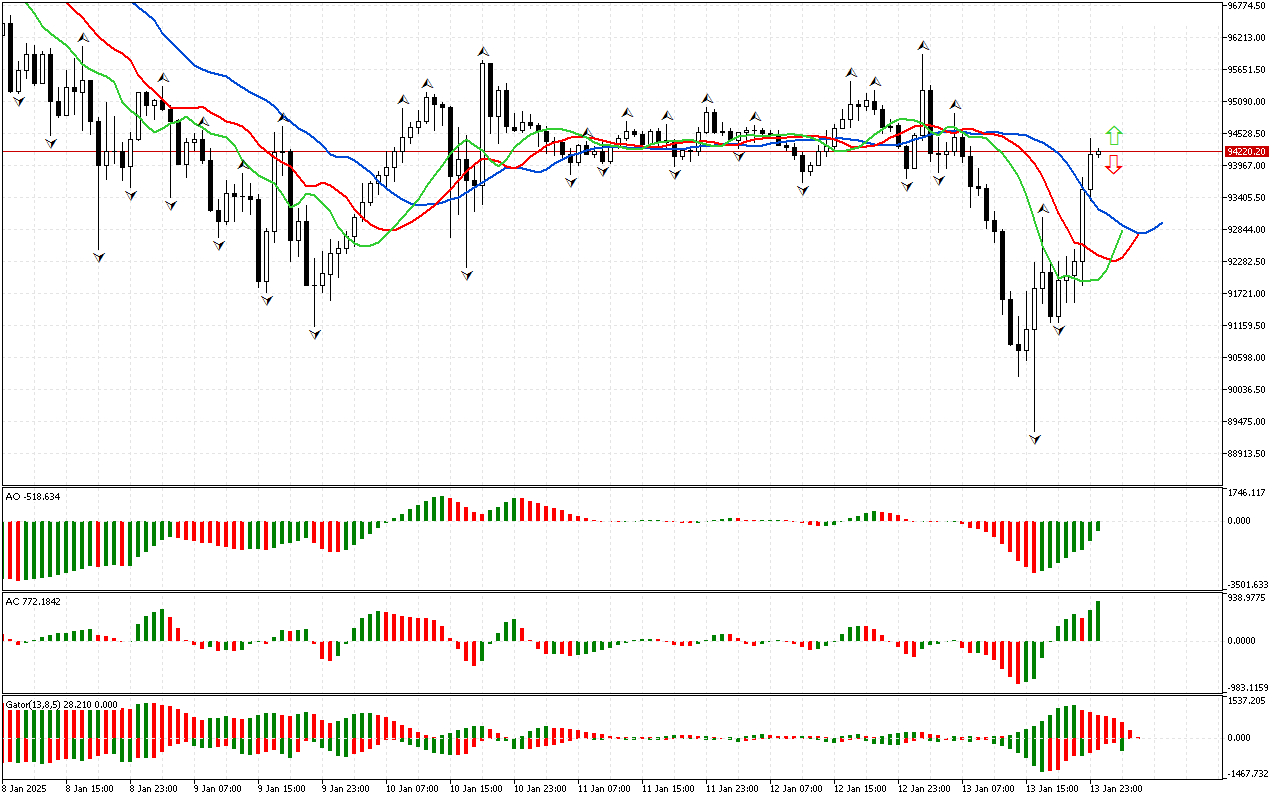Click the 13 Jan 23:00 time label
The image size is (1280, 800).
point(1114,788)
